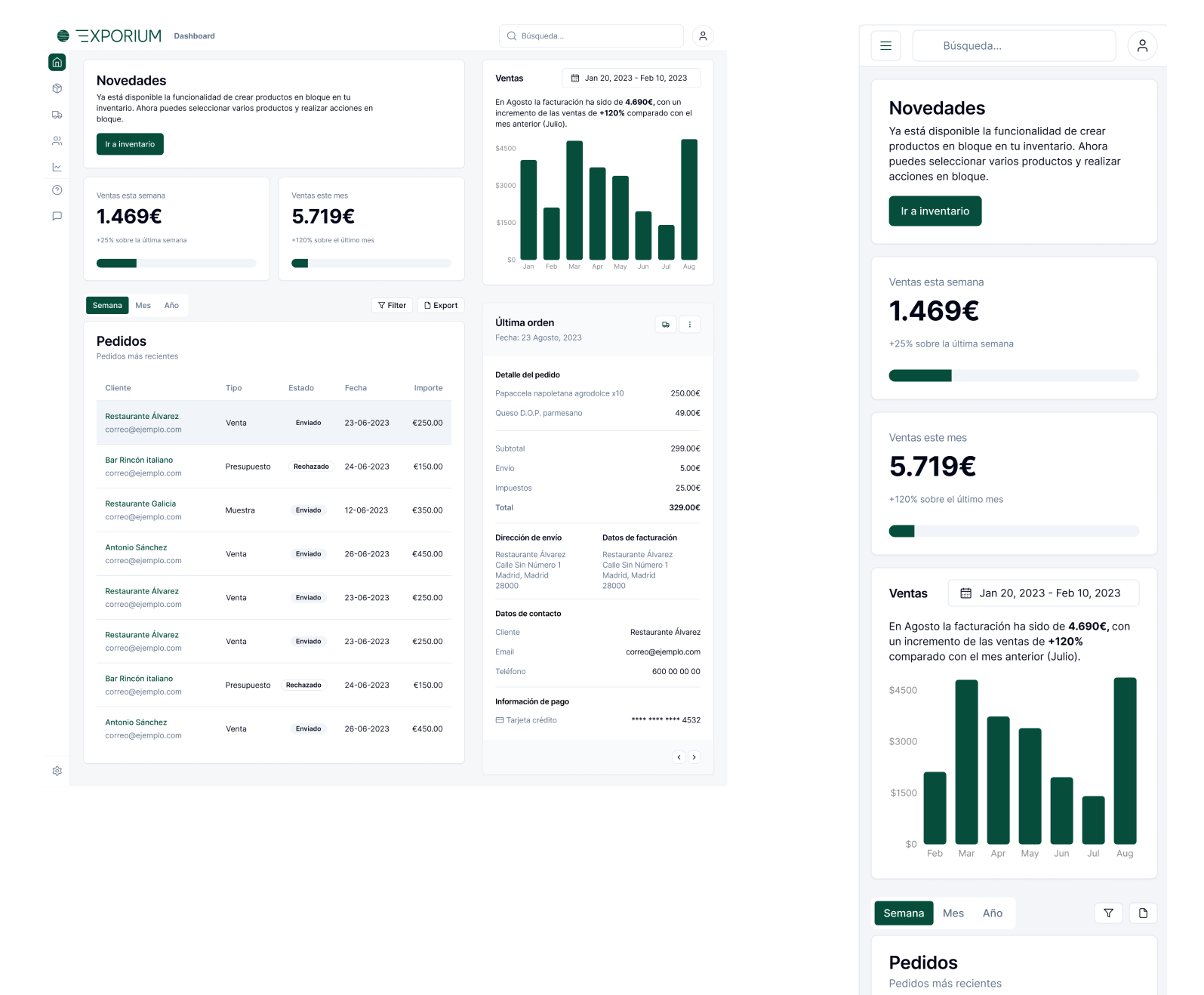Click desktop monthly sales progress bar

coord(371,263)
